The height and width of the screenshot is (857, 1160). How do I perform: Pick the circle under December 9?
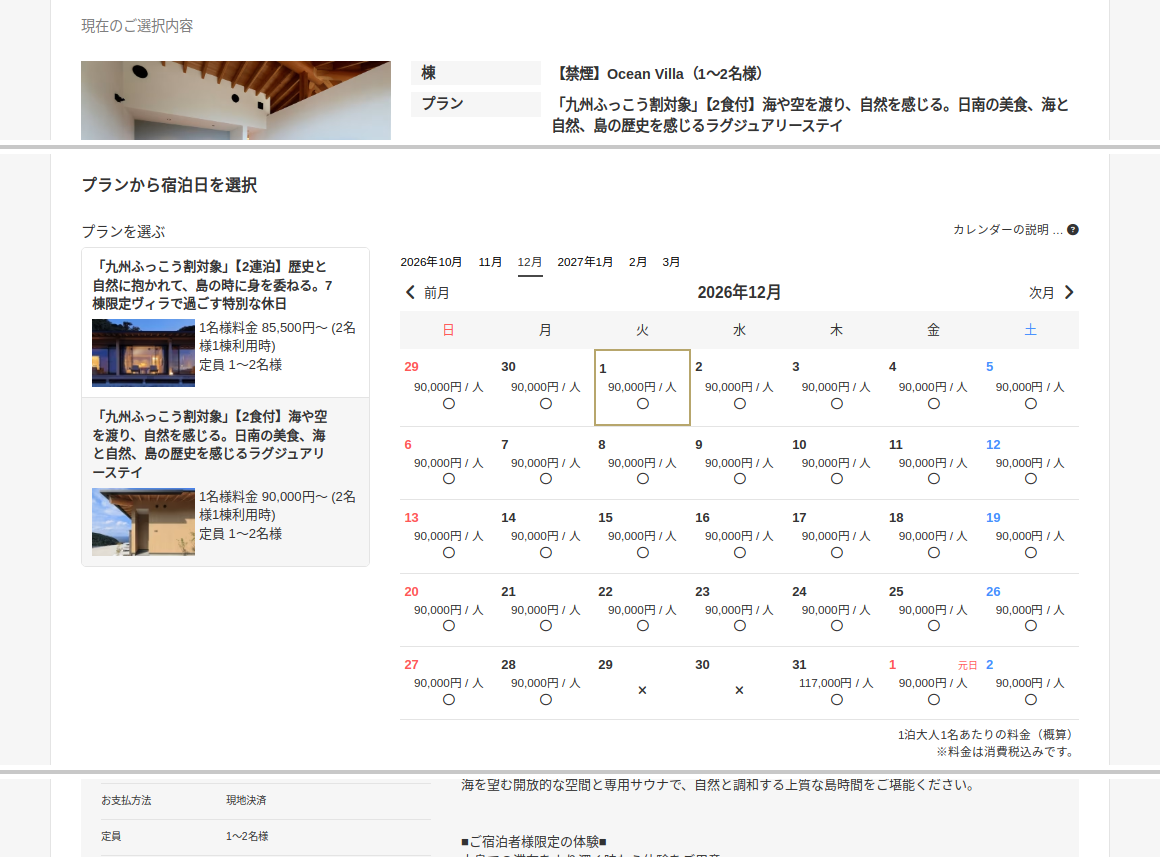(x=740, y=479)
